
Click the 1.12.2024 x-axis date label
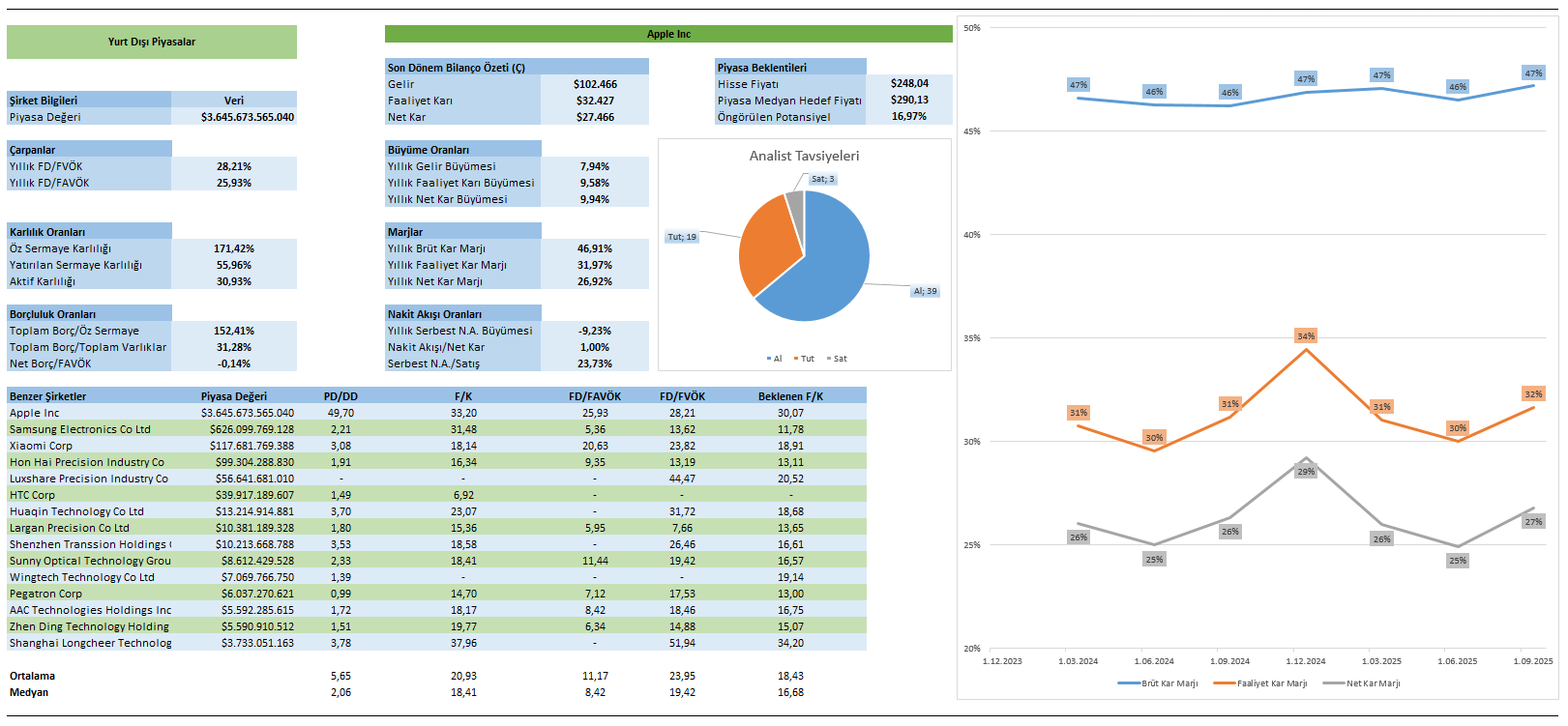[1306, 661]
